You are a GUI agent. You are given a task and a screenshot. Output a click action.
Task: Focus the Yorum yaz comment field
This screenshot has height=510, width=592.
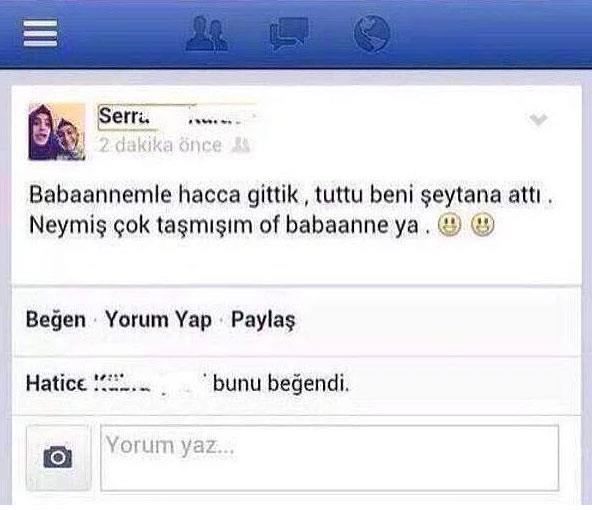click(330, 458)
